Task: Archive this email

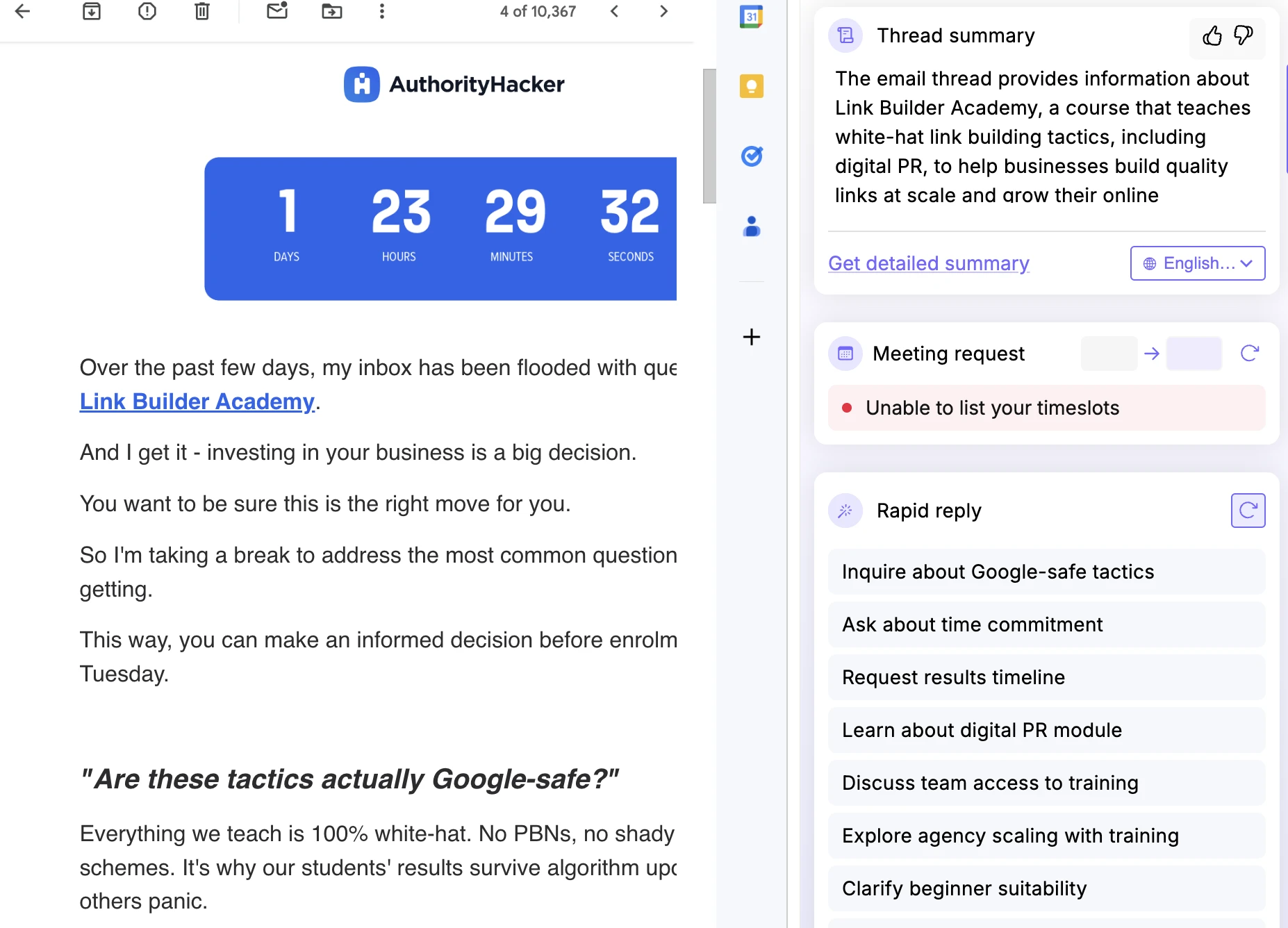Action: click(92, 11)
